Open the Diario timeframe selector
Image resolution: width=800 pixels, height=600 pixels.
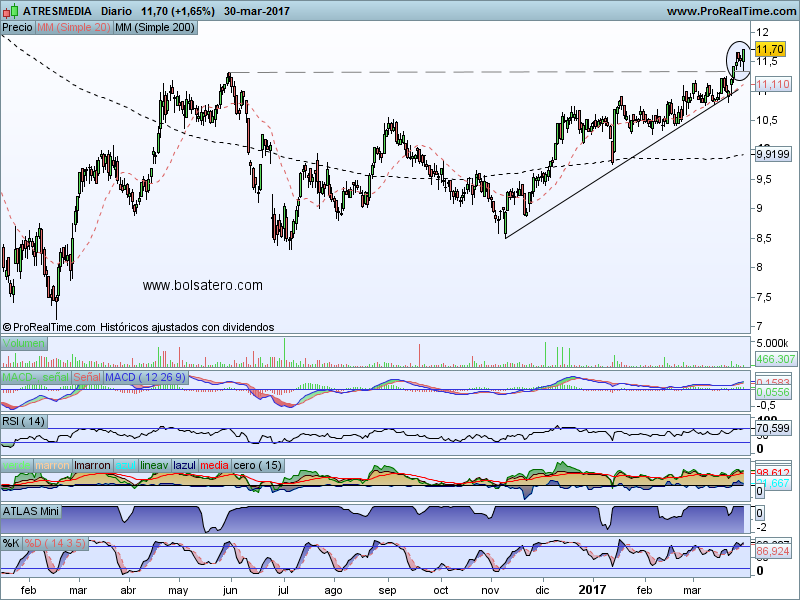[x=115, y=11]
